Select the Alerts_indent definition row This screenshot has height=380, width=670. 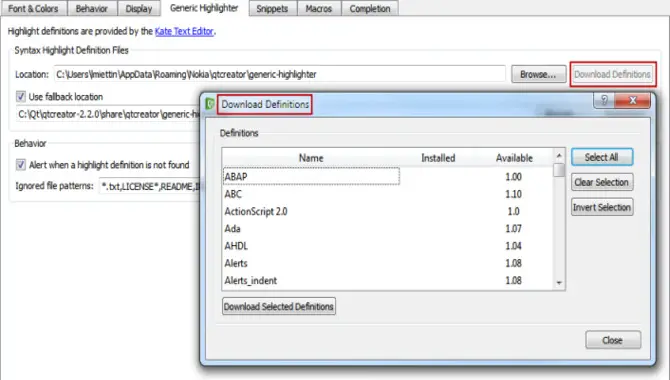(388, 280)
